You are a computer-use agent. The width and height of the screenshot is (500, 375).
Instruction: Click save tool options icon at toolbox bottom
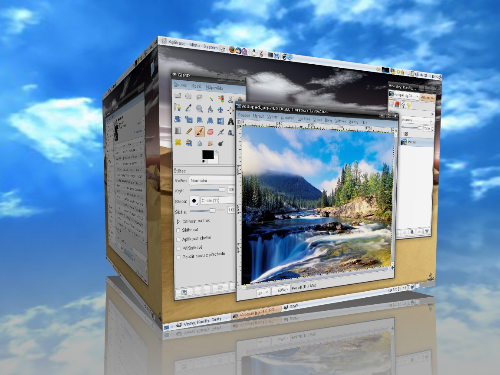tap(184, 292)
